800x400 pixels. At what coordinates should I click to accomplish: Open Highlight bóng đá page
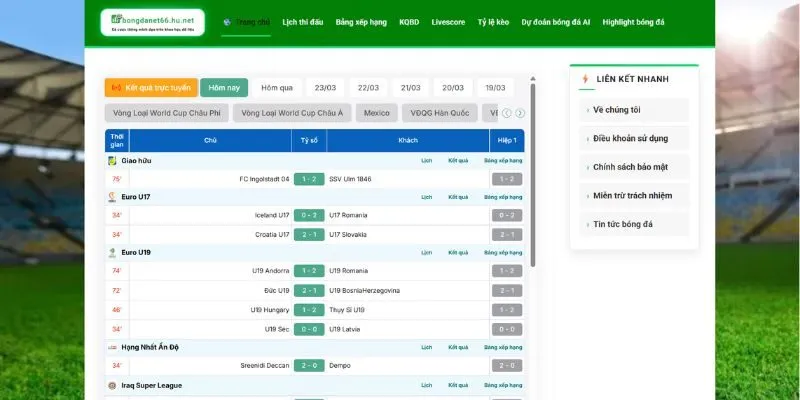point(633,22)
